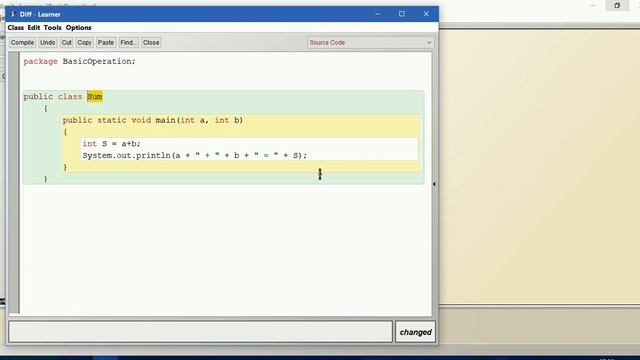Screen dimensions: 640x360
Task: Open the Edit menu
Action: point(33,28)
